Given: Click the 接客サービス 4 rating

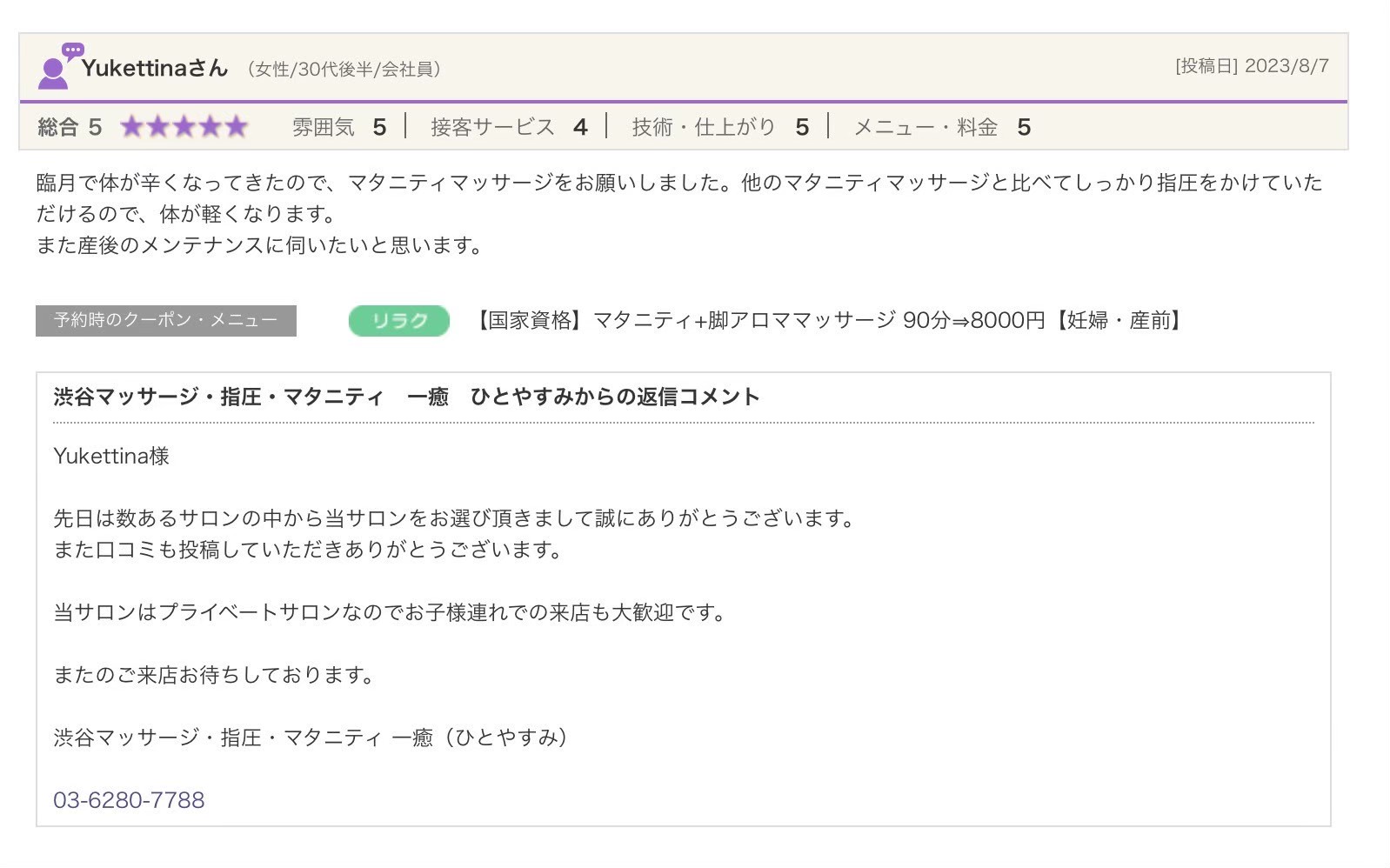Looking at the screenshot, I should tap(510, 127).
